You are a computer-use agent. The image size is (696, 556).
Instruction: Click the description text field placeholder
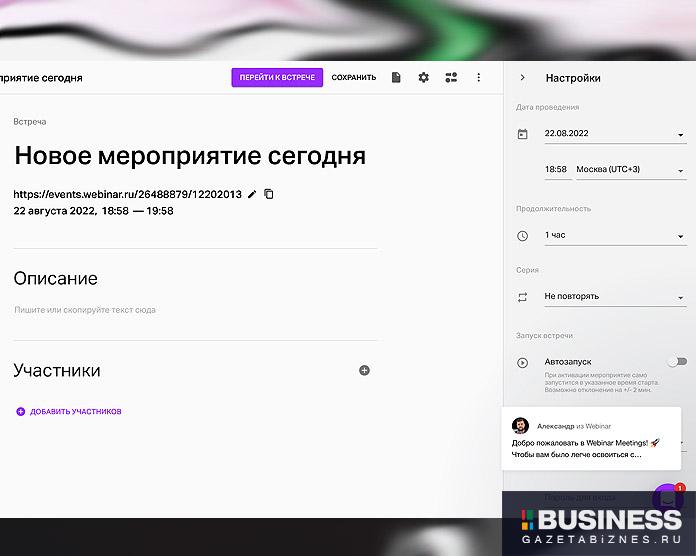[x=85, y=310]
